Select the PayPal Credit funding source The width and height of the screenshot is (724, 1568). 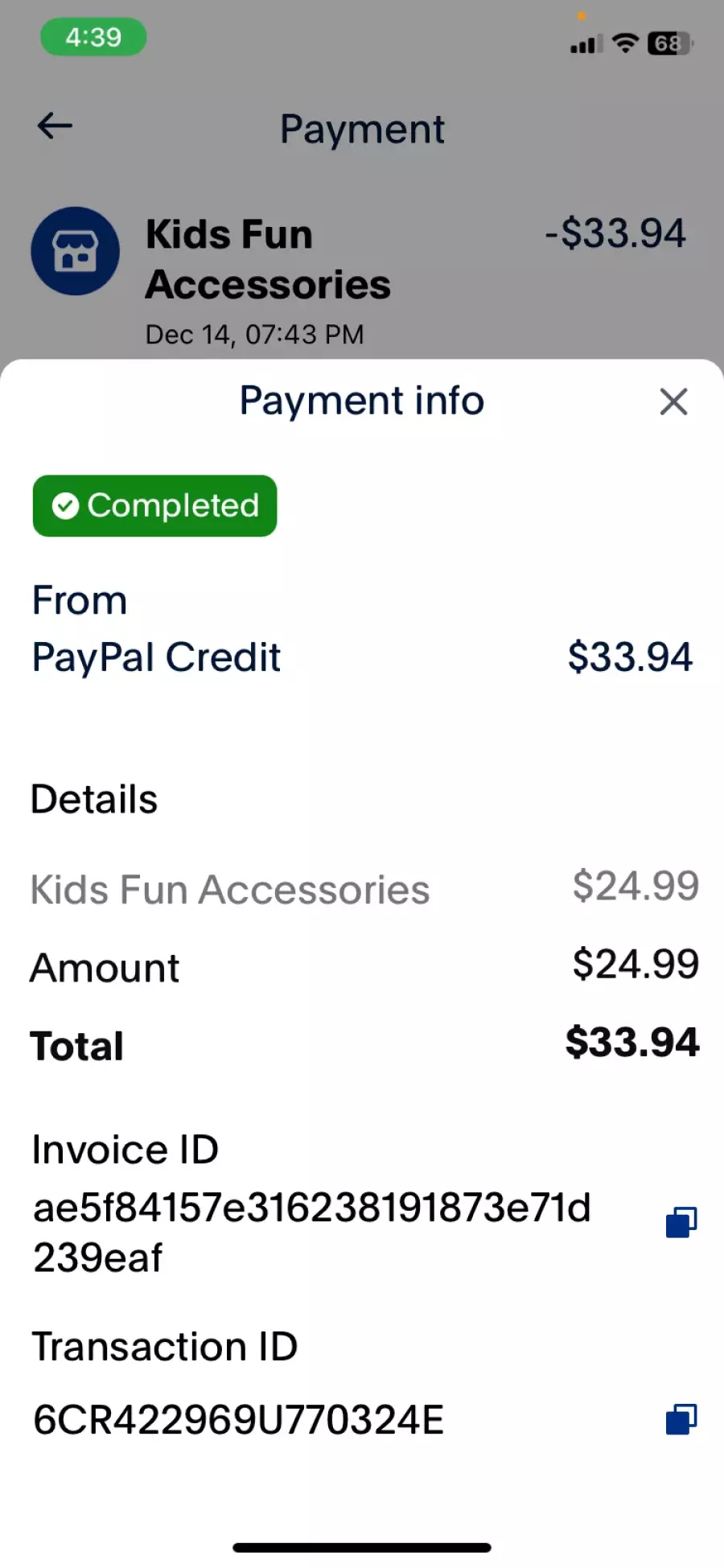(x=362, y=657)
